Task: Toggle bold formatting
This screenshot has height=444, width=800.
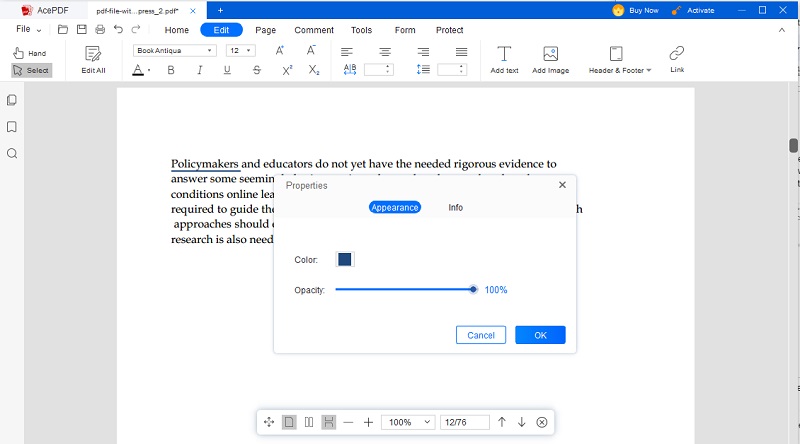Action: pyautogui.click(x=171, y=70)
